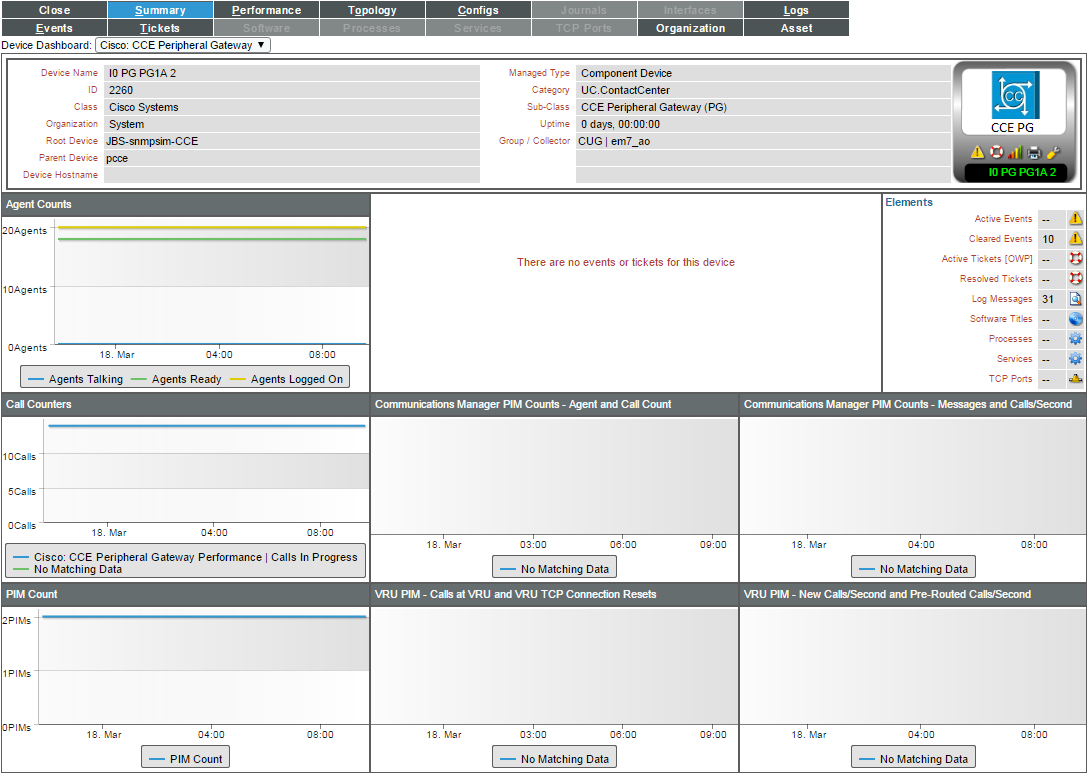Click the gear icon in Elements Processes row
The height and width of the screenshot is (773, 1087).
(1075, 339)
